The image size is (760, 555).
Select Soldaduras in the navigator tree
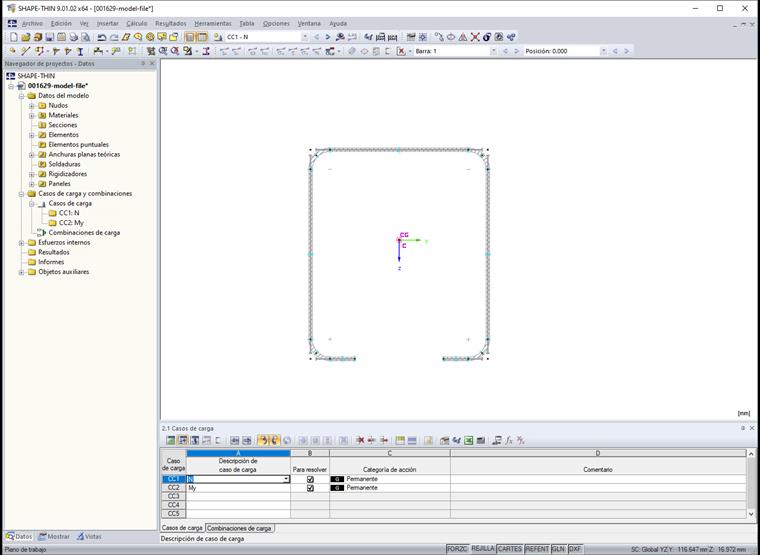click(64, 164)
